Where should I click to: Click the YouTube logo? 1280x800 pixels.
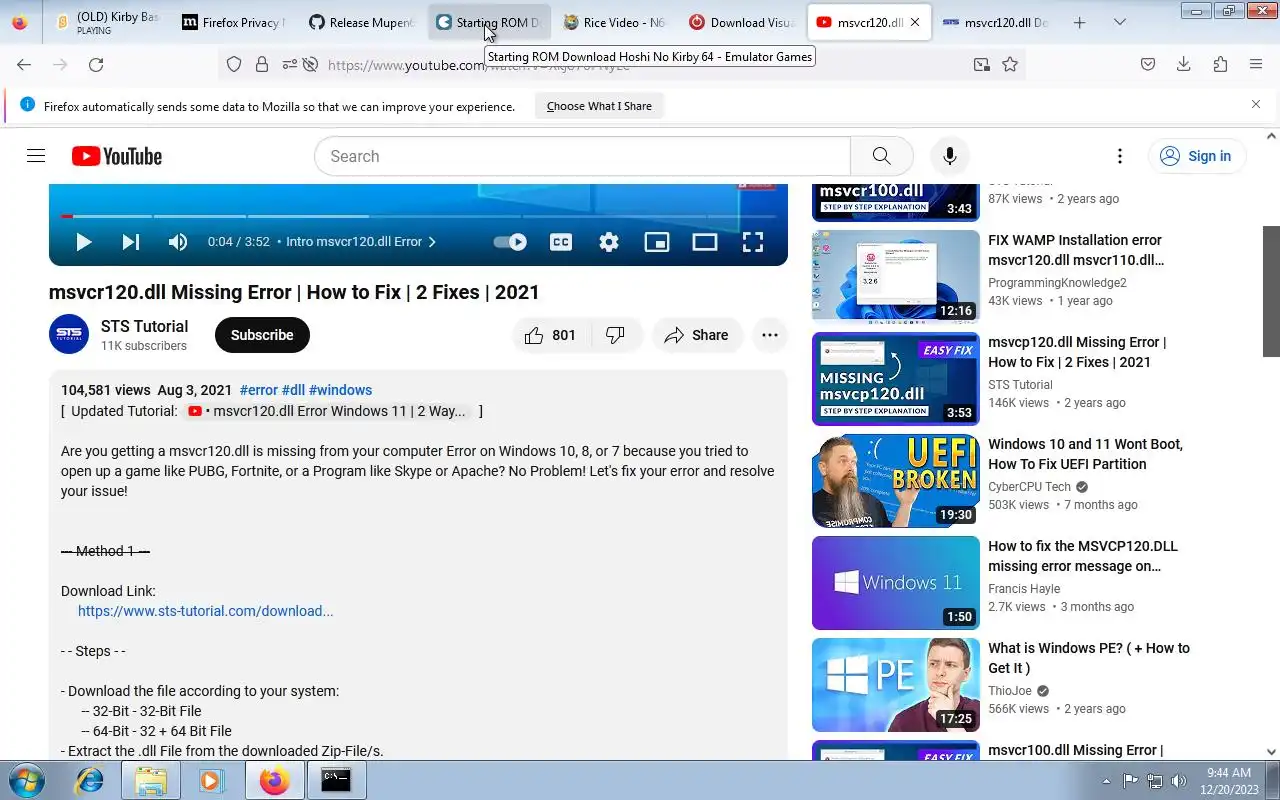click(x=117, y=156)
